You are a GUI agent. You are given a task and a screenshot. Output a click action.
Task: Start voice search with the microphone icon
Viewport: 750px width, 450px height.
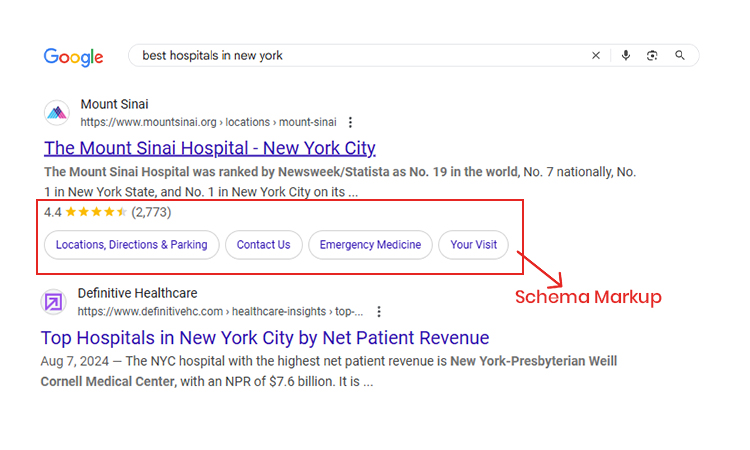click(x=626, y=55)
